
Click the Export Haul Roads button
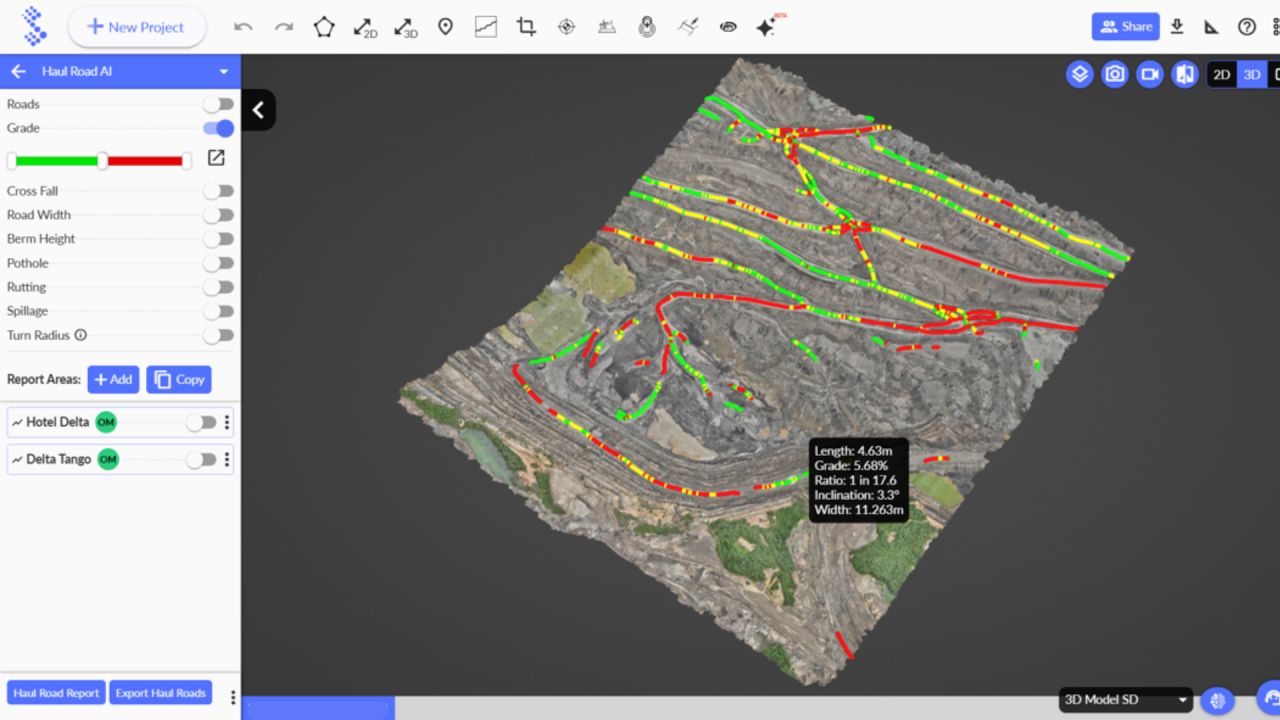coord(160,693)
